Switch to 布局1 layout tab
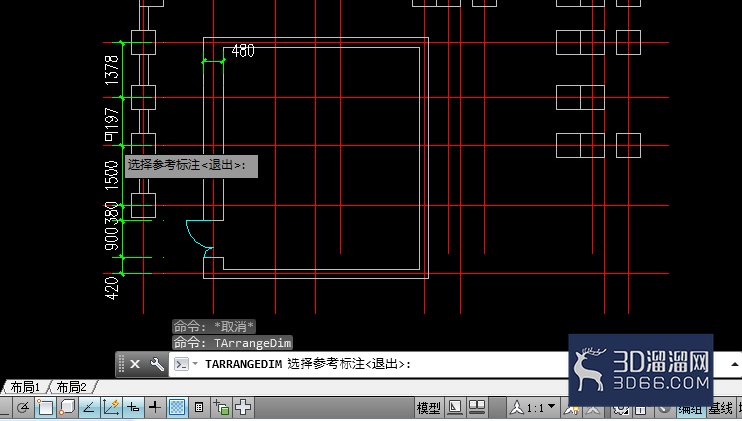The width and height of the screenshot is (742, 421). click(25, 387)
